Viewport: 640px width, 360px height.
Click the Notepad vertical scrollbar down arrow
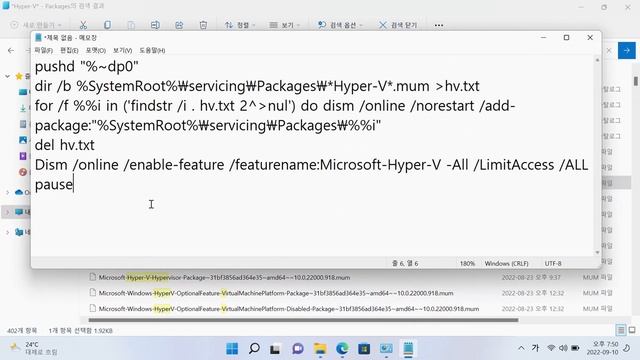point(598,253)
